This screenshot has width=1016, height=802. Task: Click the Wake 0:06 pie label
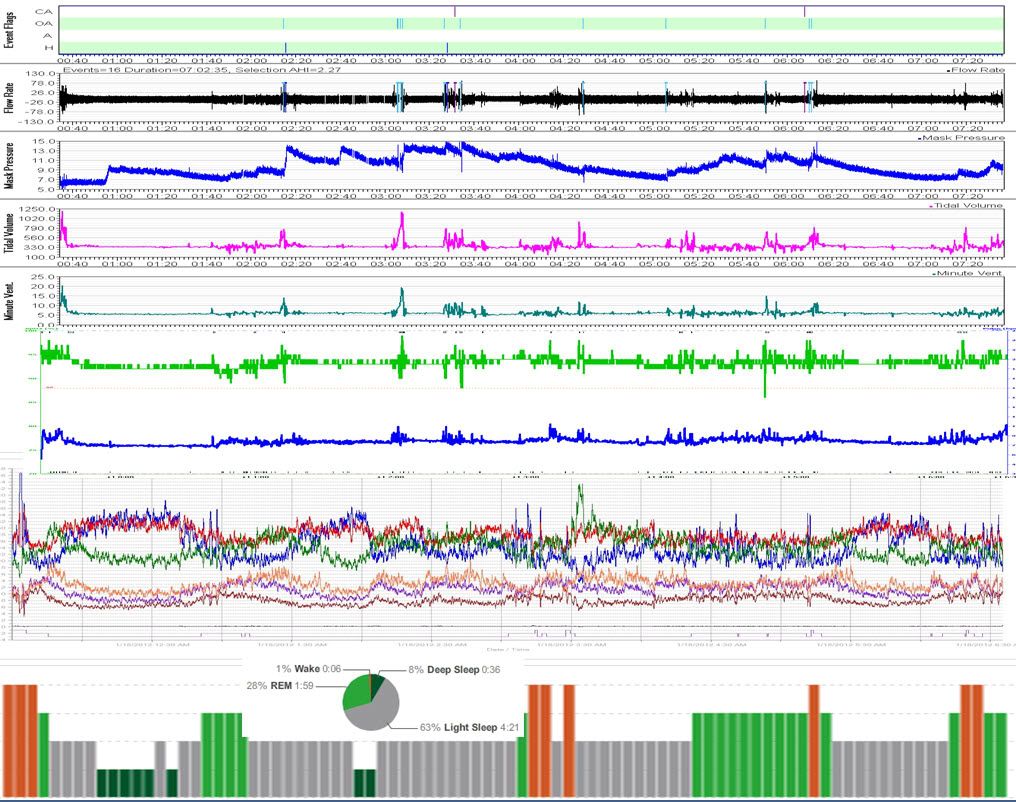click(x=311, y=668)
